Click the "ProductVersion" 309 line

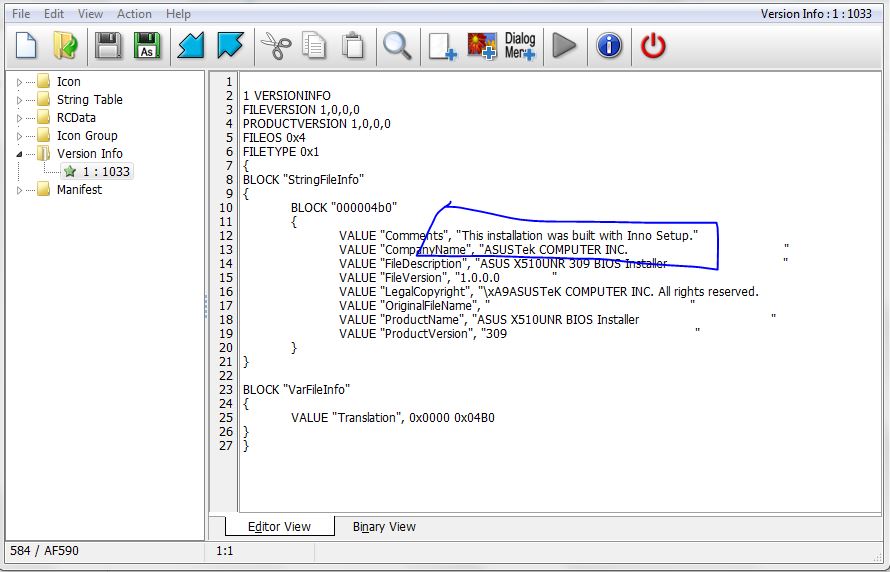(x=519, y=334)
